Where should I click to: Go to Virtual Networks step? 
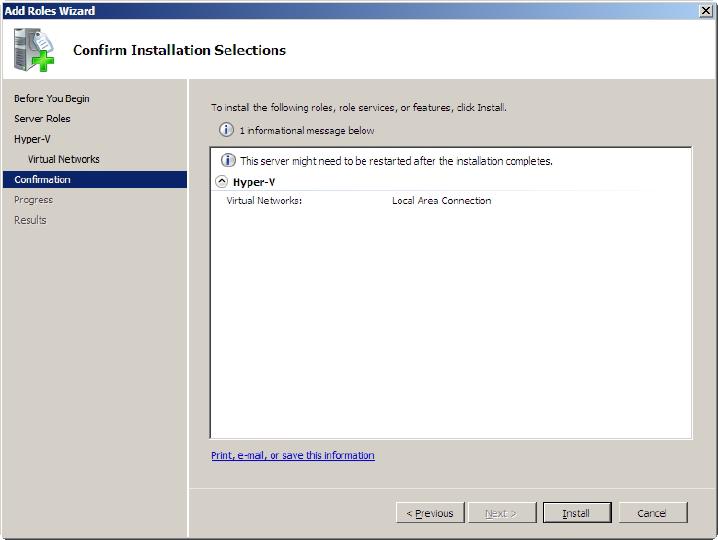click(64, 159)
